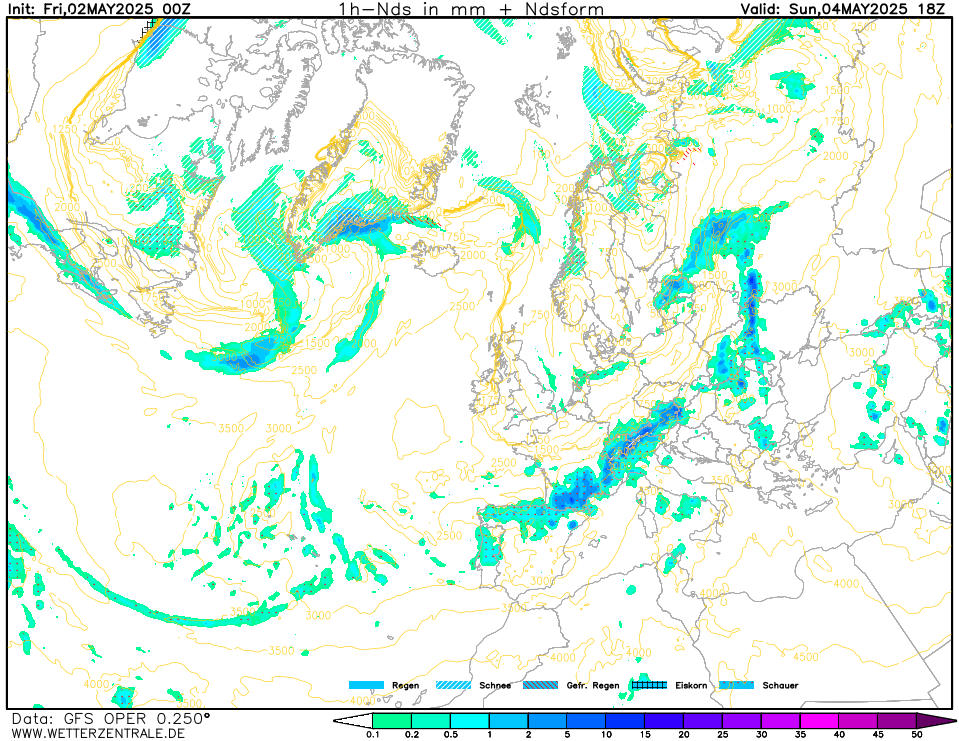Click the '25' color scale label
Image resolution: width=959 pixels, height=741 pixels.
(723, 734)
